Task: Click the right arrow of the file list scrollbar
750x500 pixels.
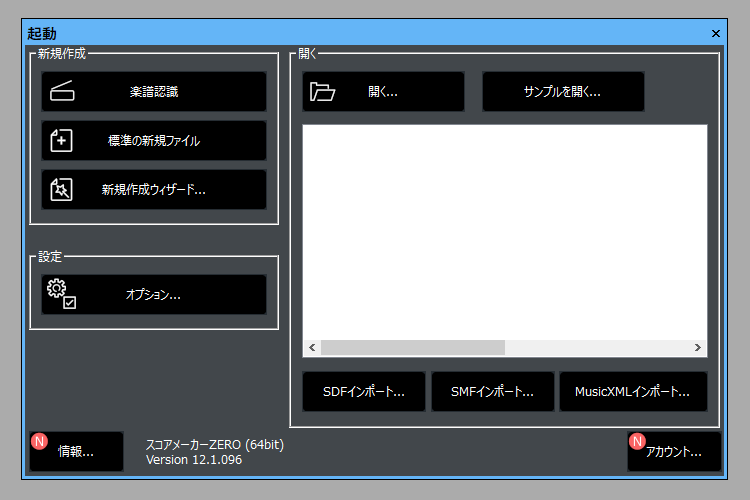Action: tap(698, 347)
